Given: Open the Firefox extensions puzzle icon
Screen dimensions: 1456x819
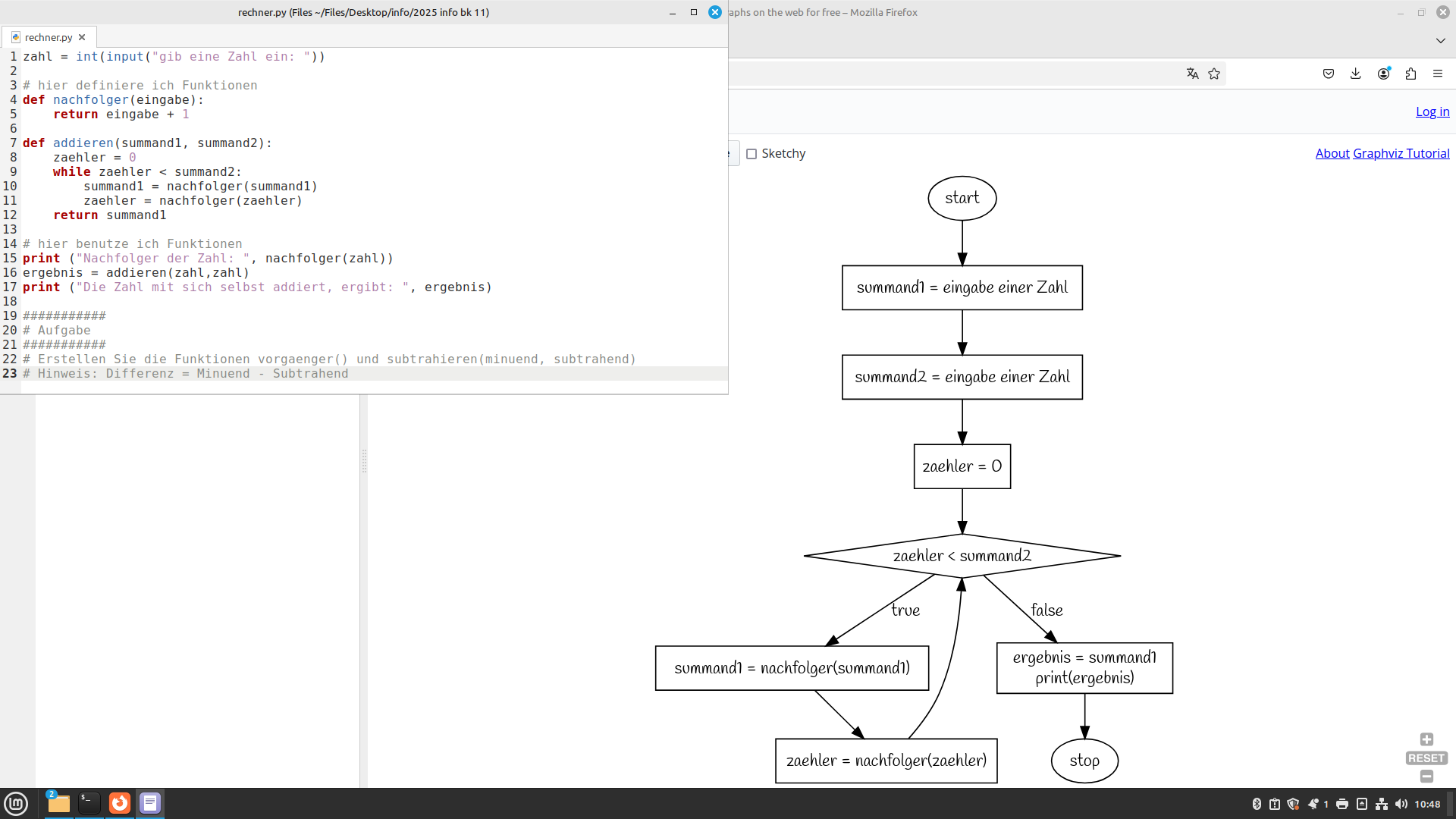Looking at the screenshot, I should [x=1410, y=74].
